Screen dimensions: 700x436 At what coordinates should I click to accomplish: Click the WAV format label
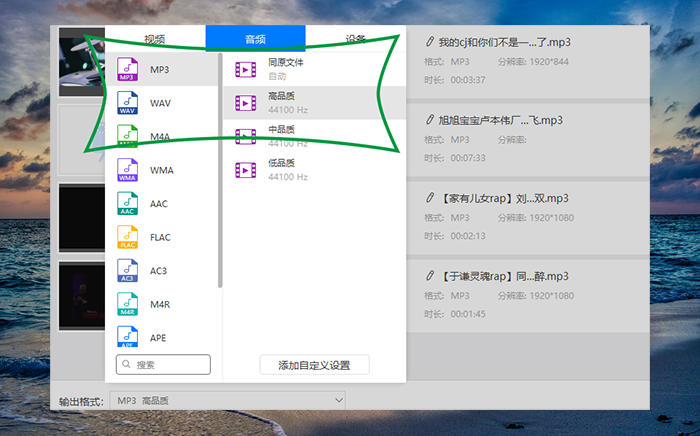coord(160,103)
